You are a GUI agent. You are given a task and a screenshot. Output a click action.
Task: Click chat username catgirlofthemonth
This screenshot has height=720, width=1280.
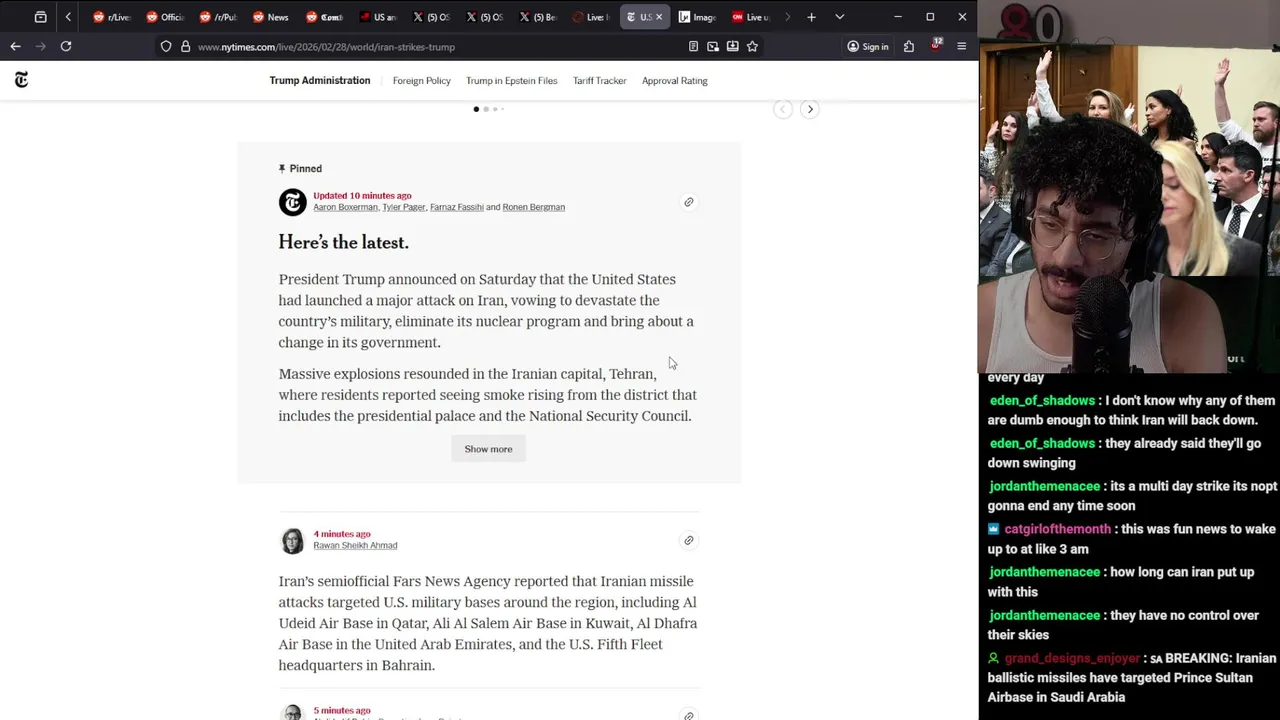coord(1057,529)
